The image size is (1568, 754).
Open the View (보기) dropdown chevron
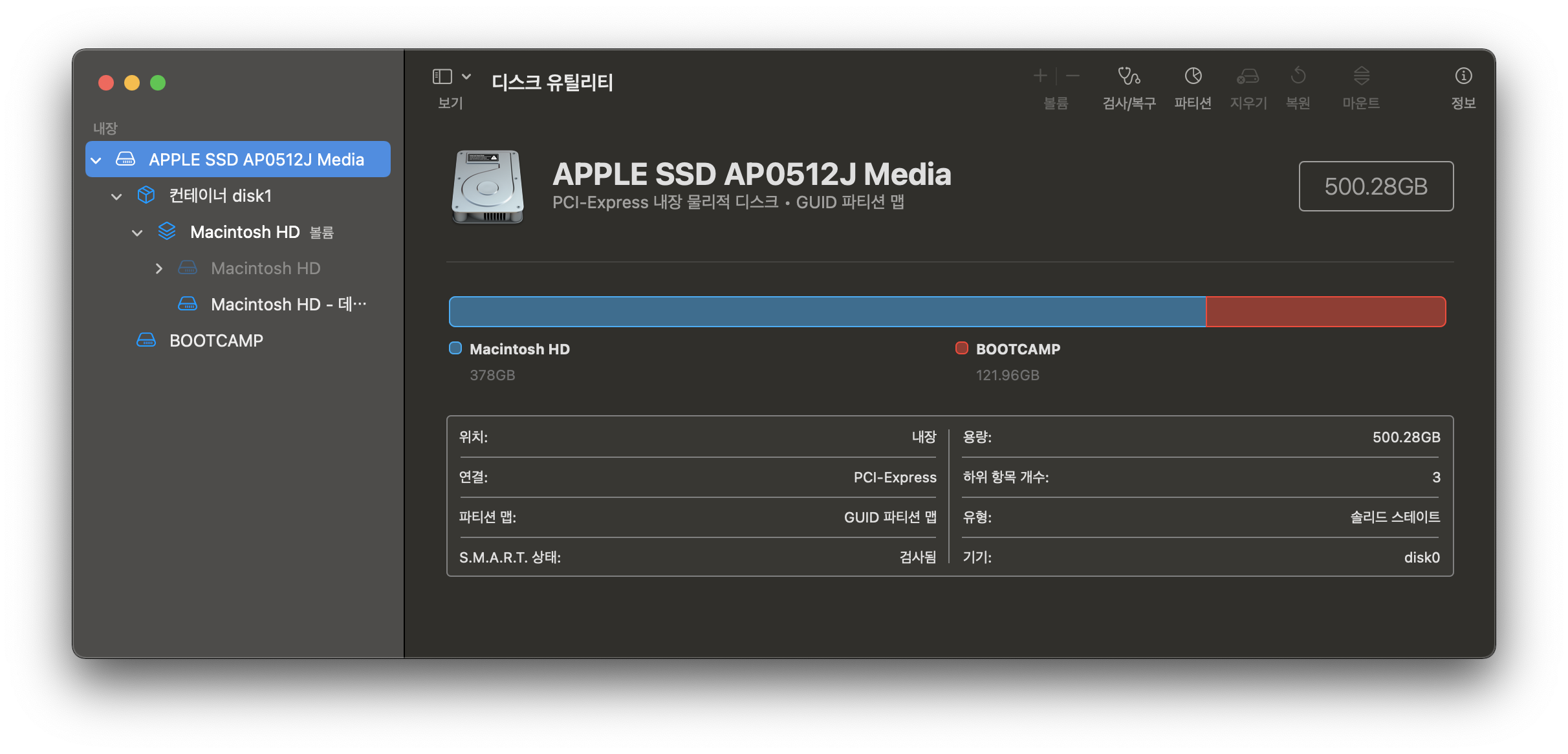(466, 76)
